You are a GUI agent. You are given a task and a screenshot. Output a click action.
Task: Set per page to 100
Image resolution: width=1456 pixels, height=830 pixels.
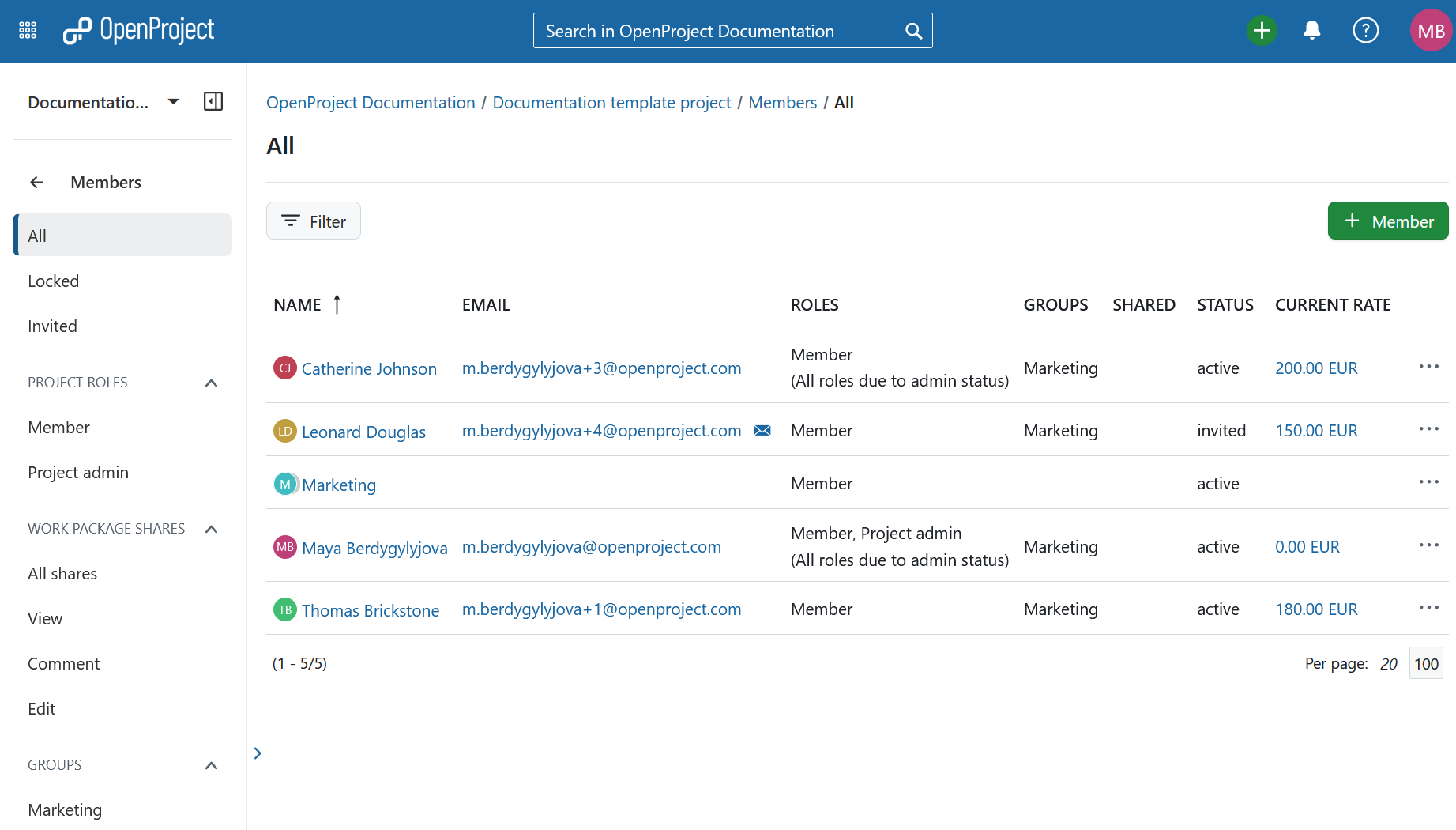click(1426, 663)
